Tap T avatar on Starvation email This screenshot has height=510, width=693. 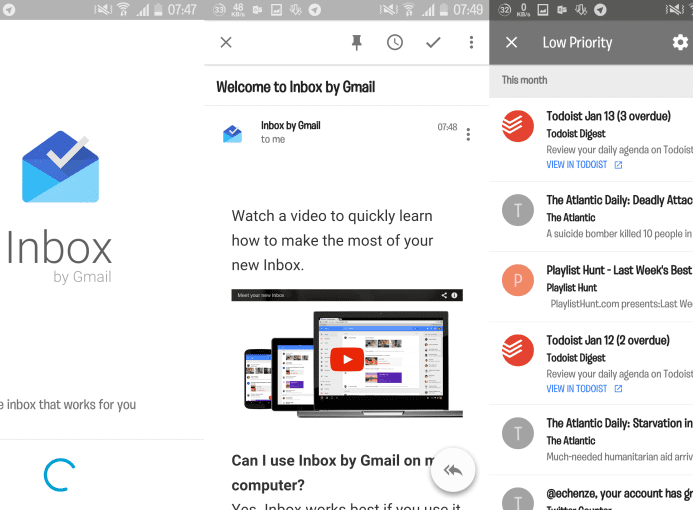(x=518, y=434)
